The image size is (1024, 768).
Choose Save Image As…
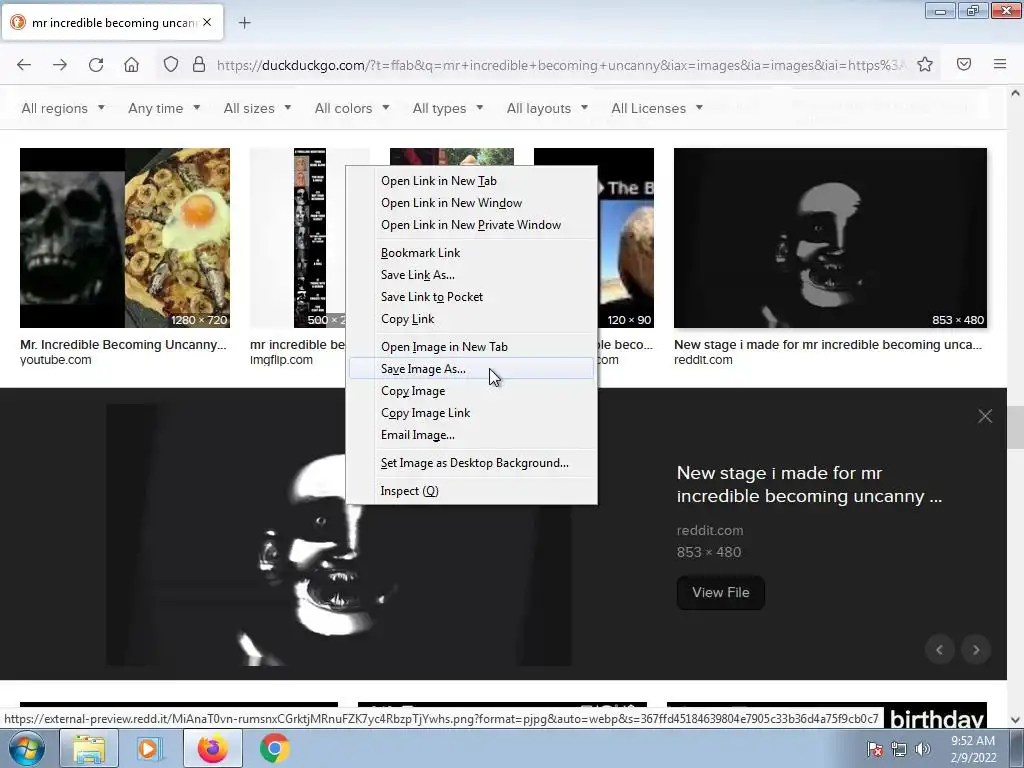[x=472, y=369]
